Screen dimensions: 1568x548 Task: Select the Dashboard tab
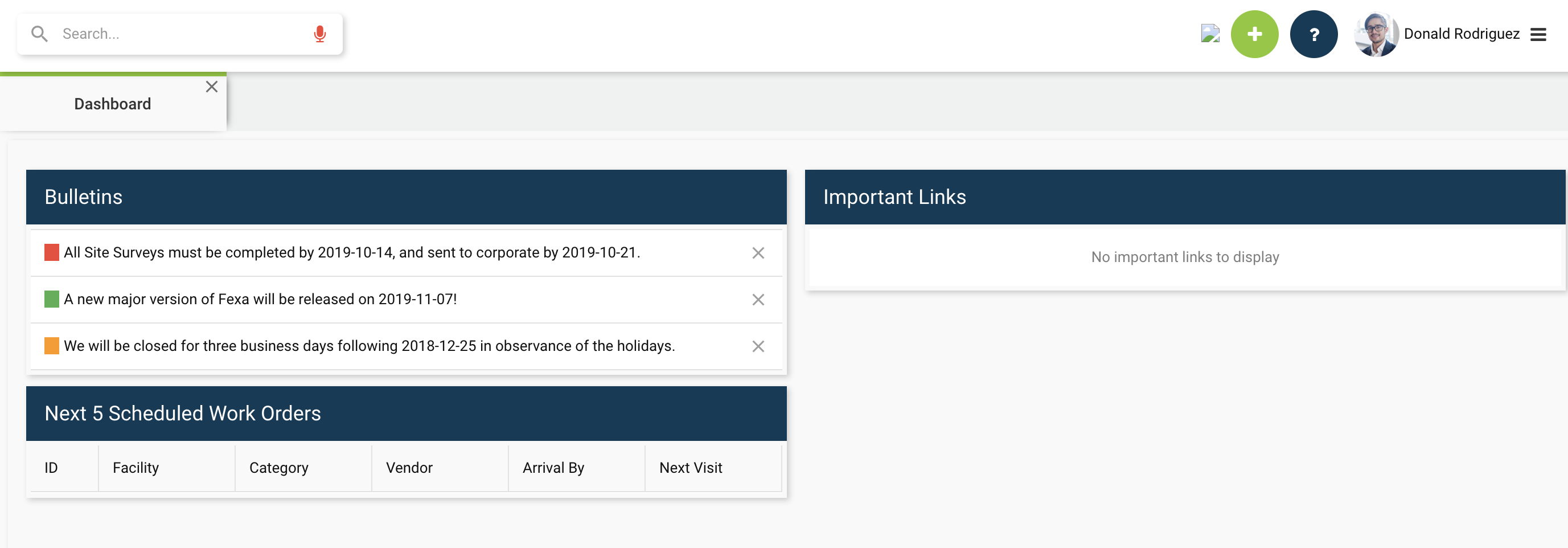112,104
